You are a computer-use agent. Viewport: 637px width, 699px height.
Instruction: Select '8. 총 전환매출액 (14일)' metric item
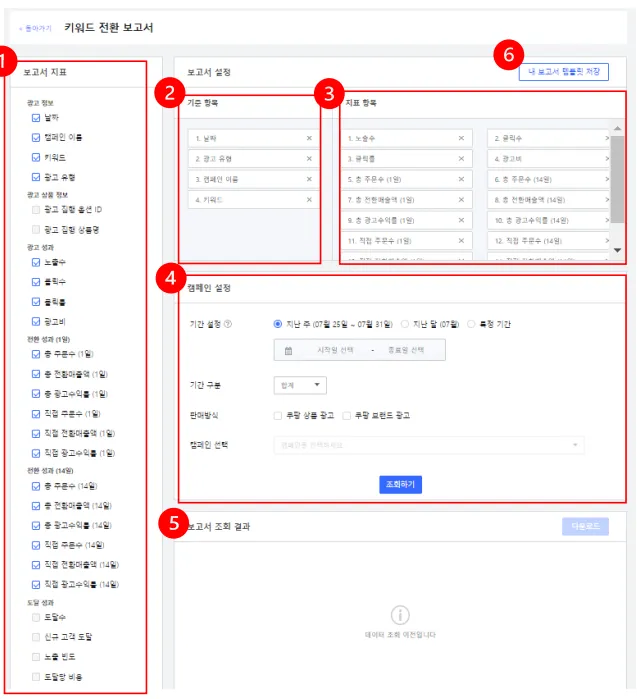pos(548,200)
